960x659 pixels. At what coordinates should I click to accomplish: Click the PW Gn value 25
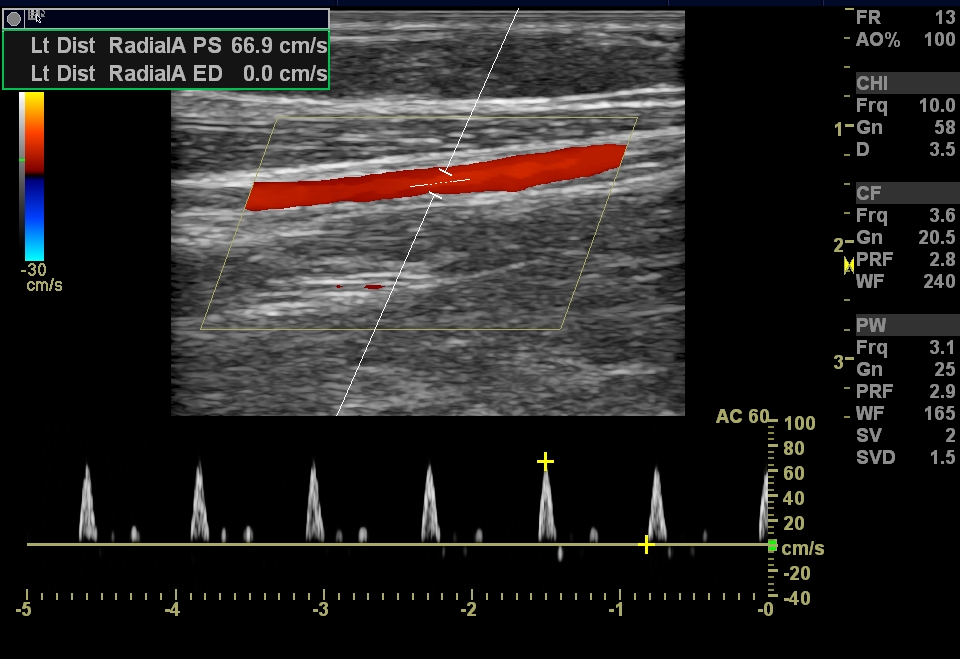[945, 370]
